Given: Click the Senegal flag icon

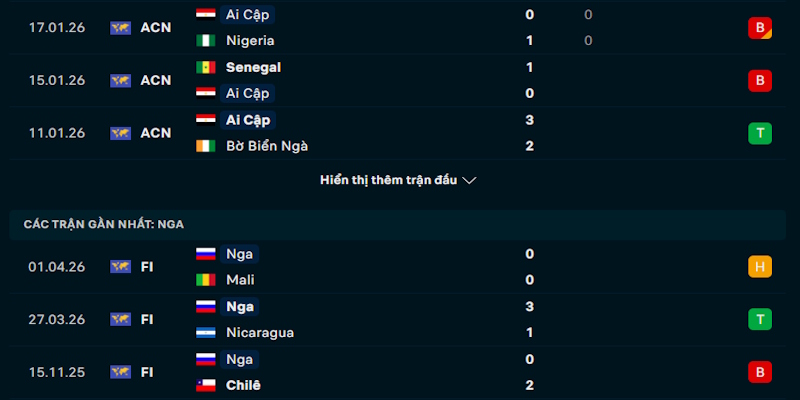Looking at the screenshot, I should [206, 67].
